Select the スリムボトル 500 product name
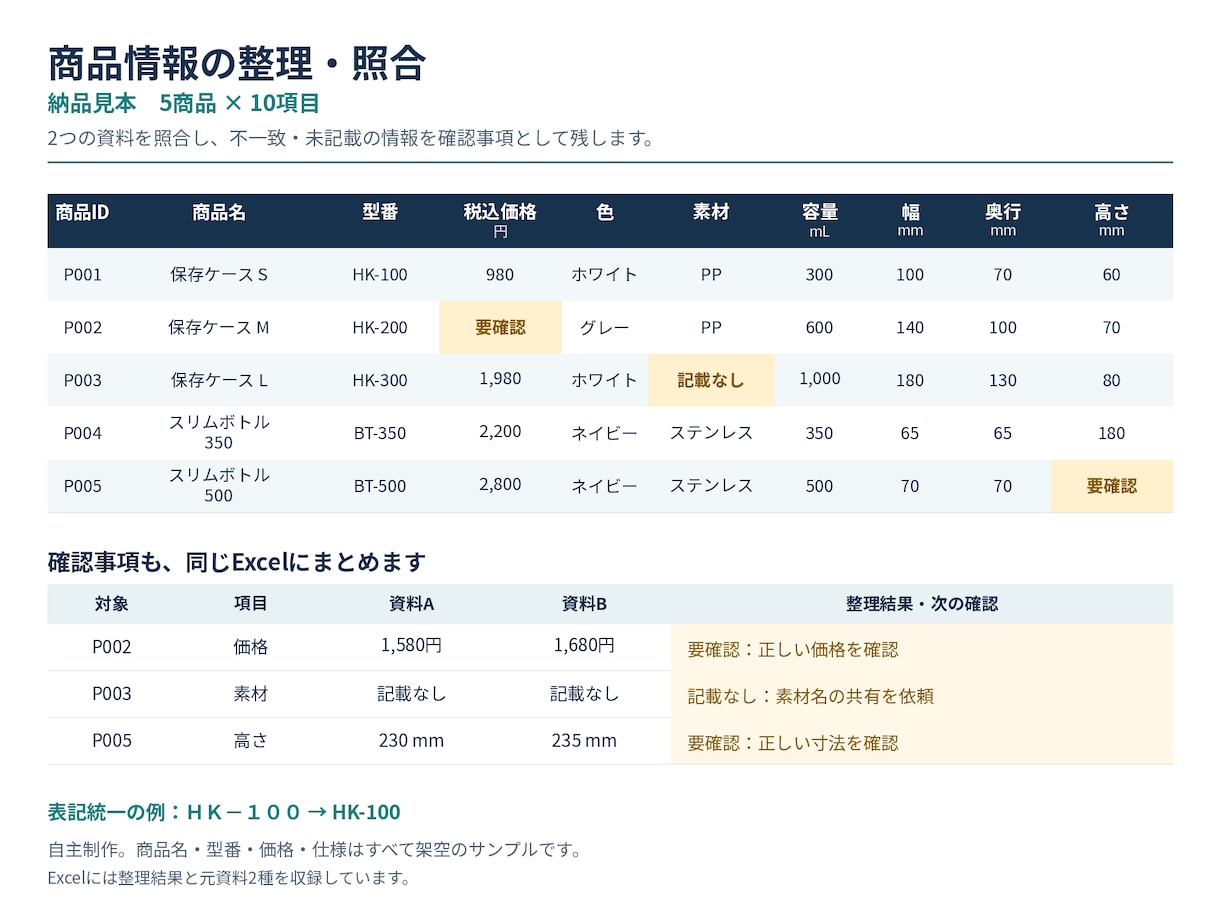The height and width of the screenshot is (915, 1220). [219, 485]
